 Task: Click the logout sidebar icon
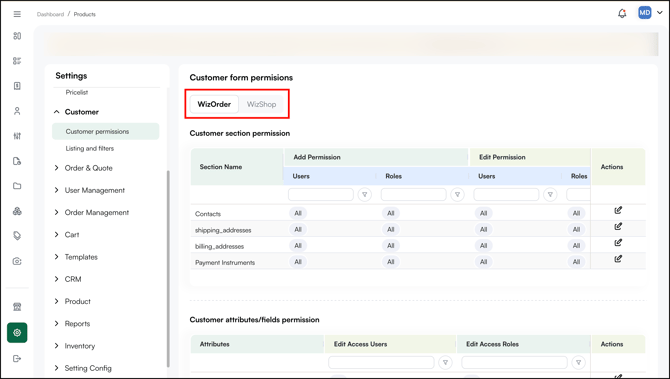17,358
